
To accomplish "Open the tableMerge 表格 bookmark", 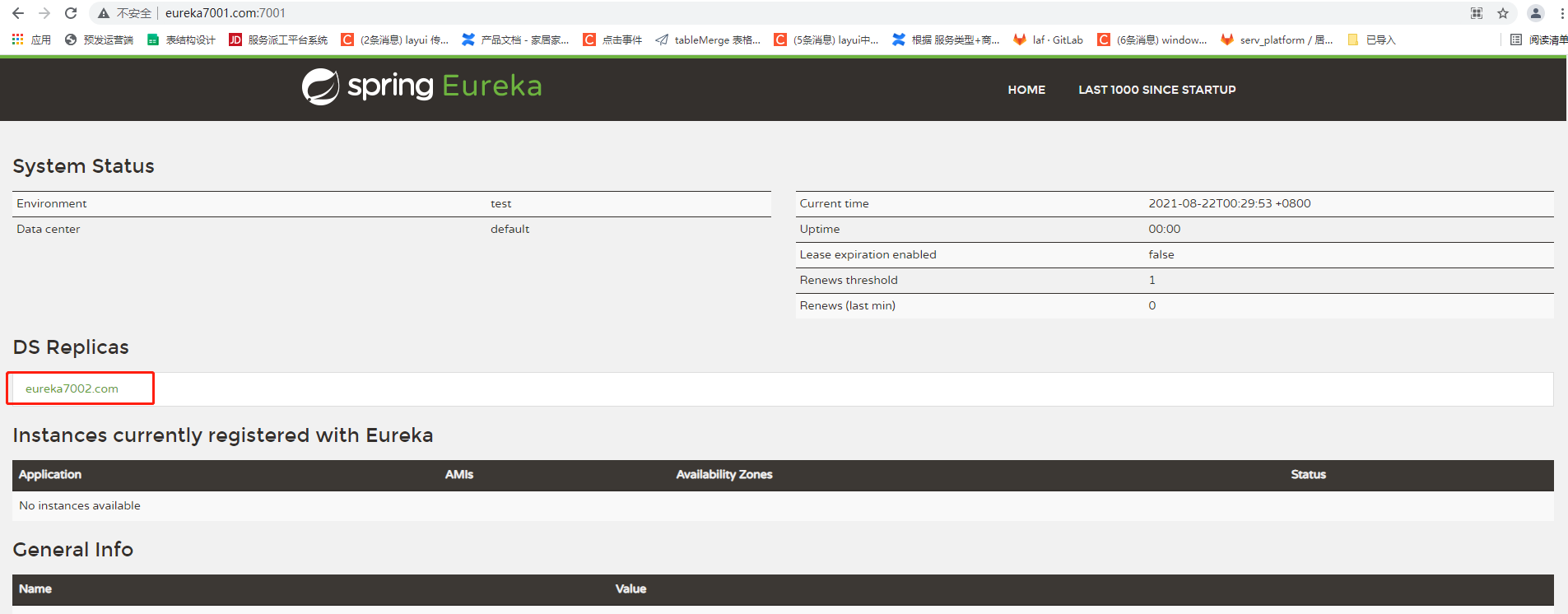I will [x=708, y=40].
